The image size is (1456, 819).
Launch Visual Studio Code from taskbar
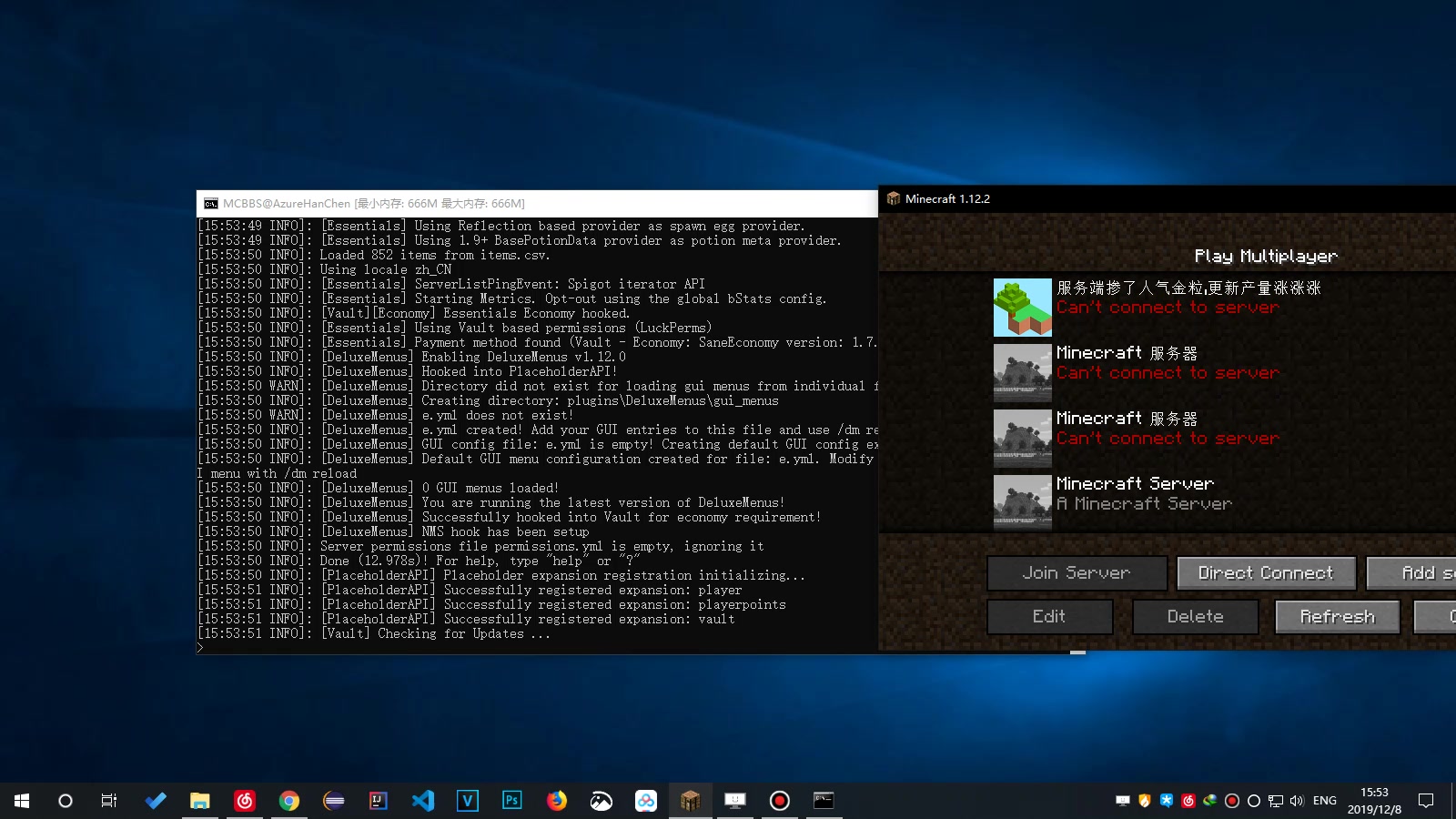pos(423,801)
